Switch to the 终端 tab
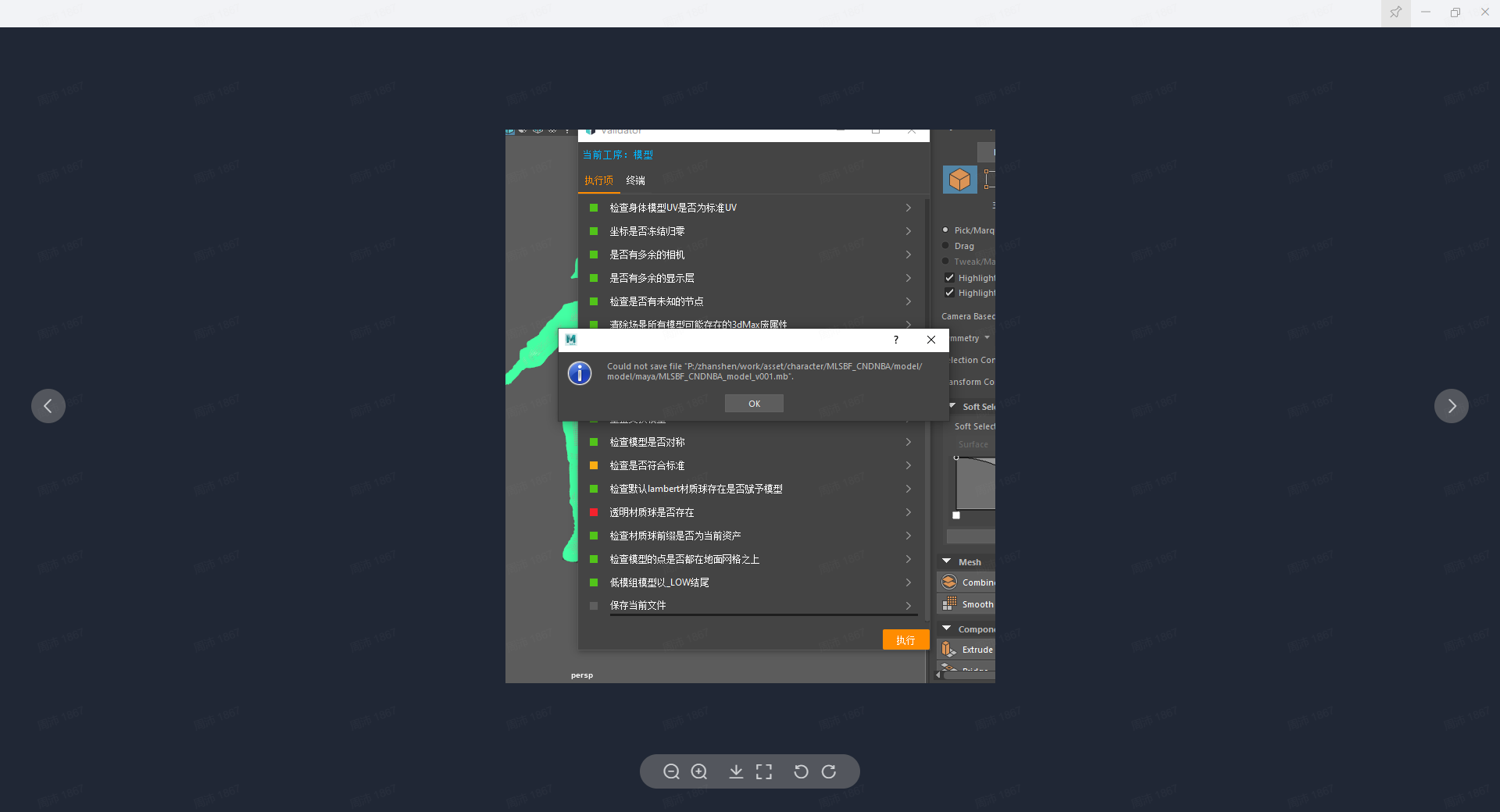Screen dimensions: 1500x812 [636, 180]
